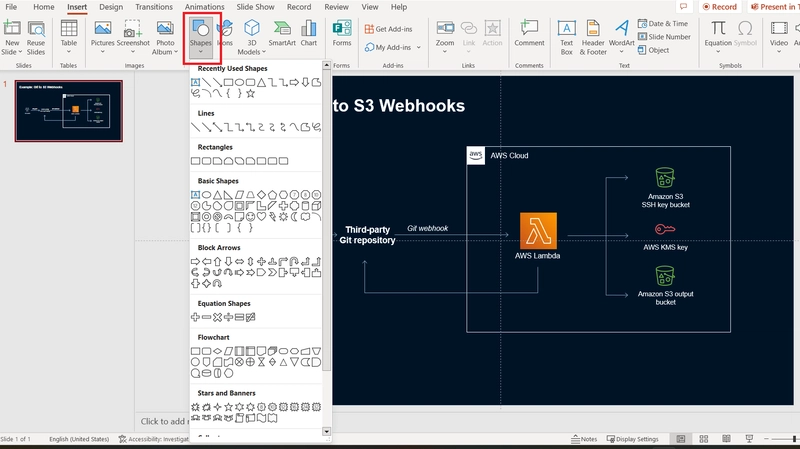Viewport: 800px width, 449px height.
Task: Click the Get Add-ins button
Action: click(389, 29)
